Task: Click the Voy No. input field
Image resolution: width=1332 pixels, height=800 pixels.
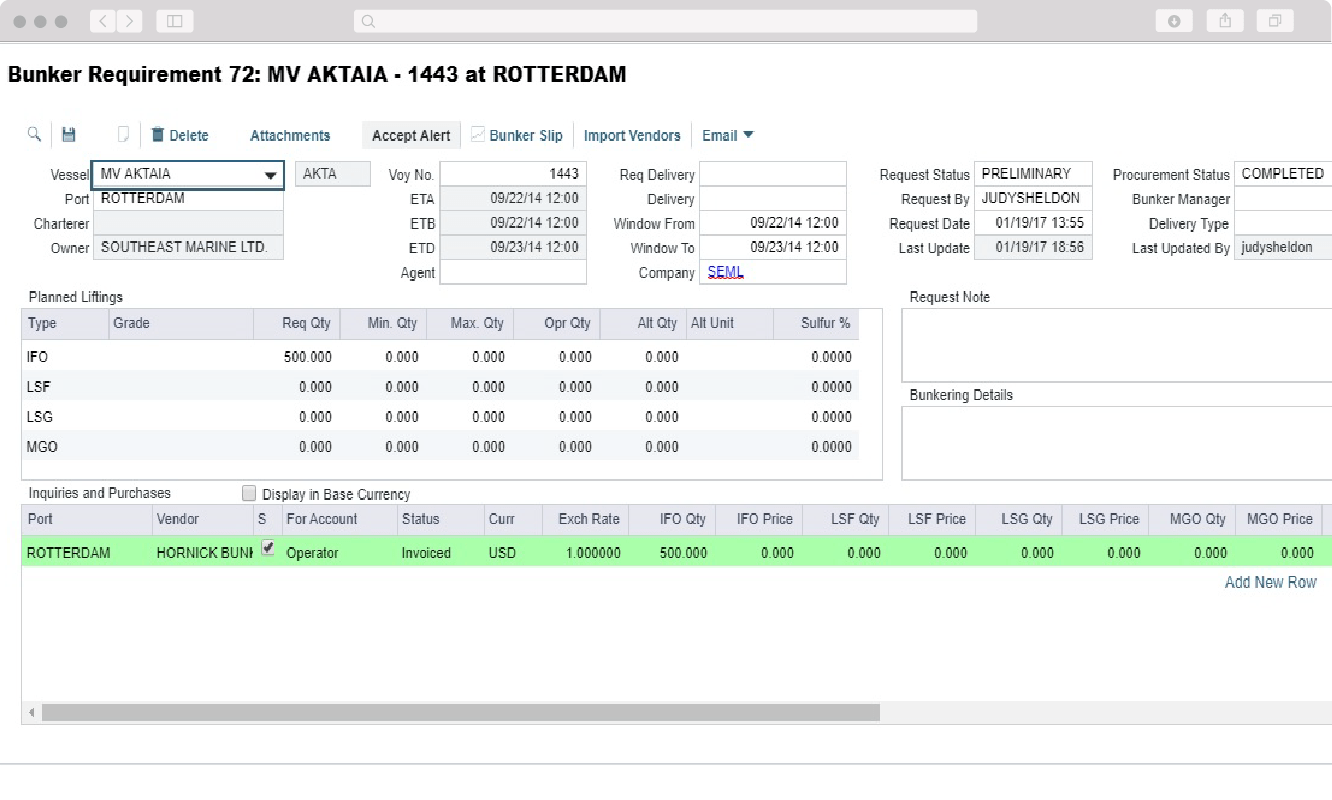Action: (x=513, y=174)
